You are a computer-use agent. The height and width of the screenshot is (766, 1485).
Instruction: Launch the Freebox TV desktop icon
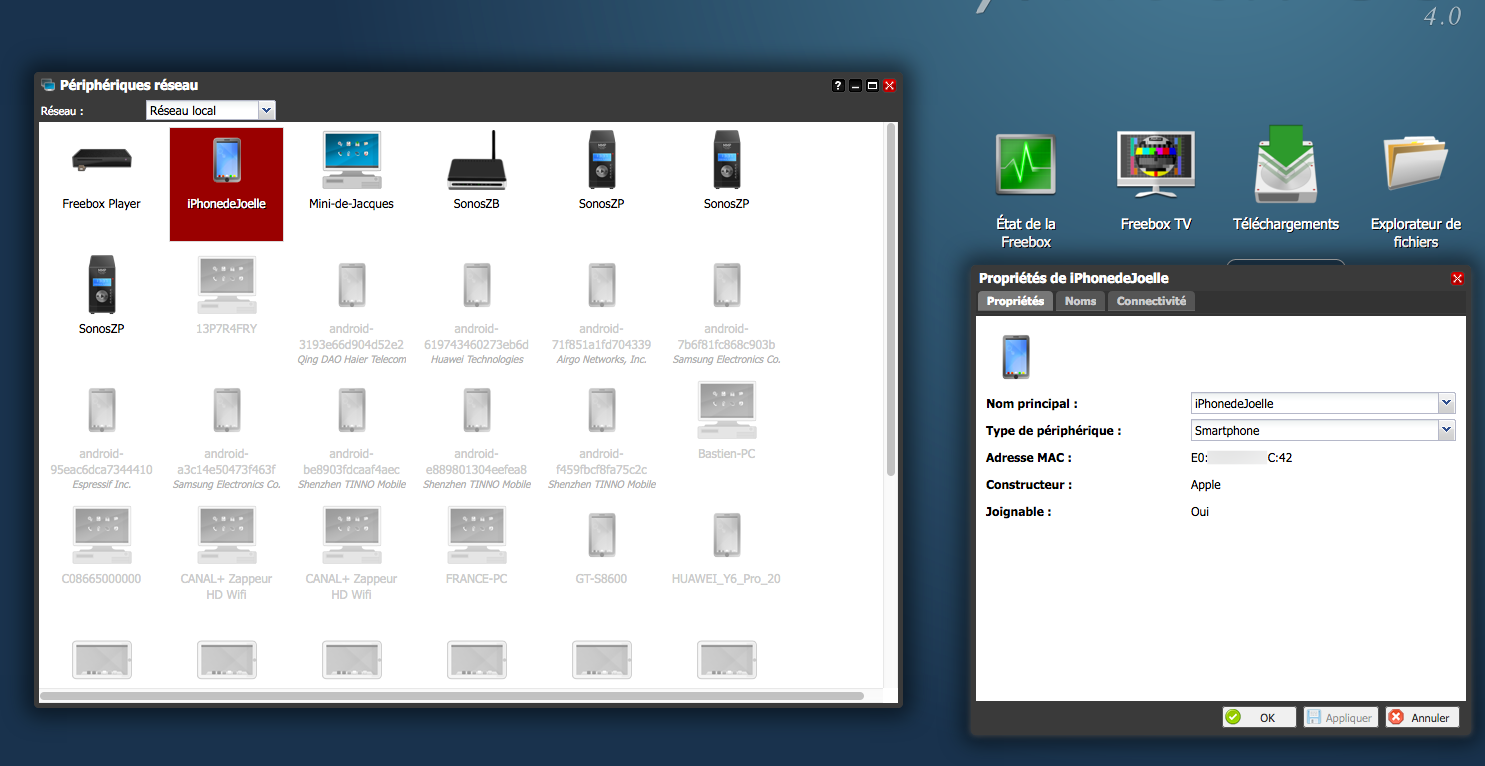click(x=1155, y=166)
